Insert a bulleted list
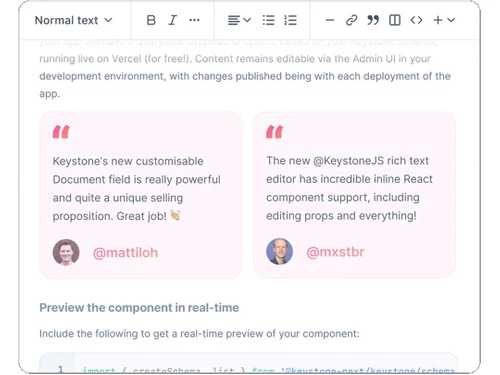The image size is (500, 375). point(269,20)
